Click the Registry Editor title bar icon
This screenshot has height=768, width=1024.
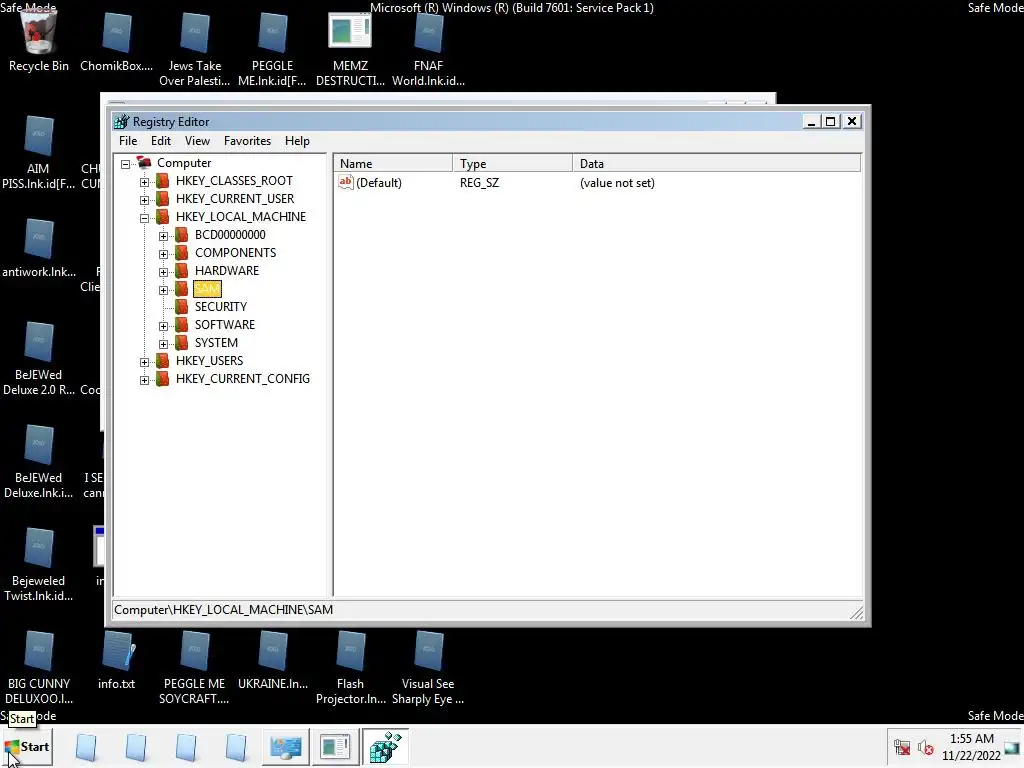click(x=121, y=121)
